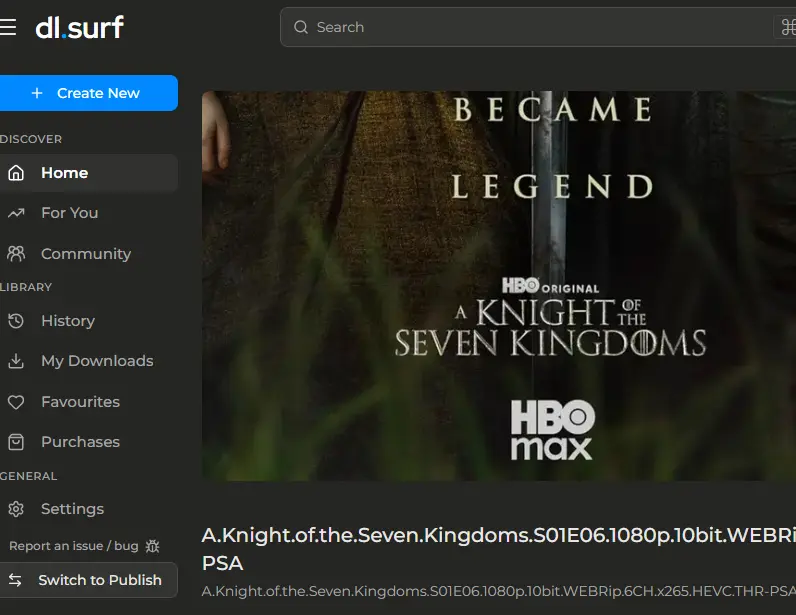Click the Settings gear icon

[x=16, y=509]
